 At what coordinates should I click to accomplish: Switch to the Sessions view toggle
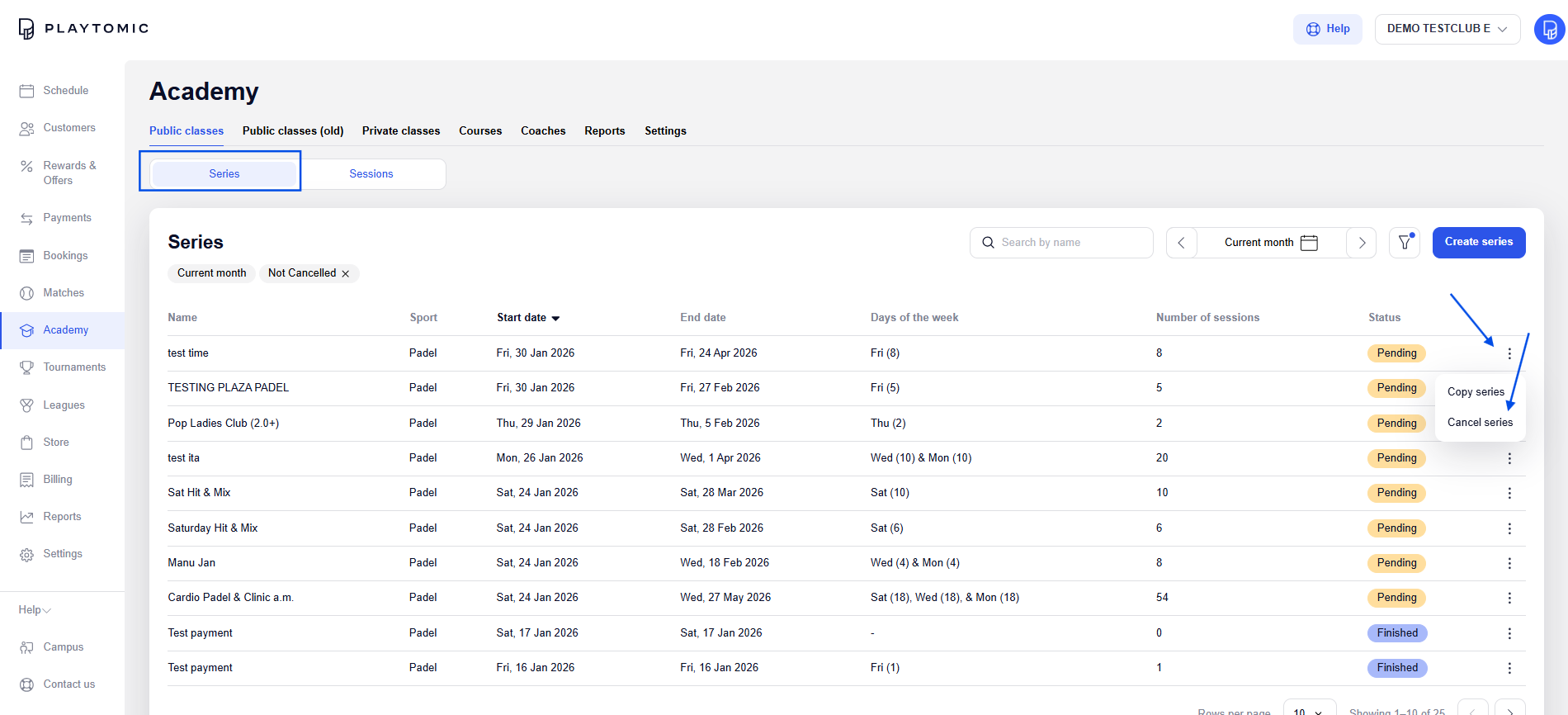coord(371,174)
